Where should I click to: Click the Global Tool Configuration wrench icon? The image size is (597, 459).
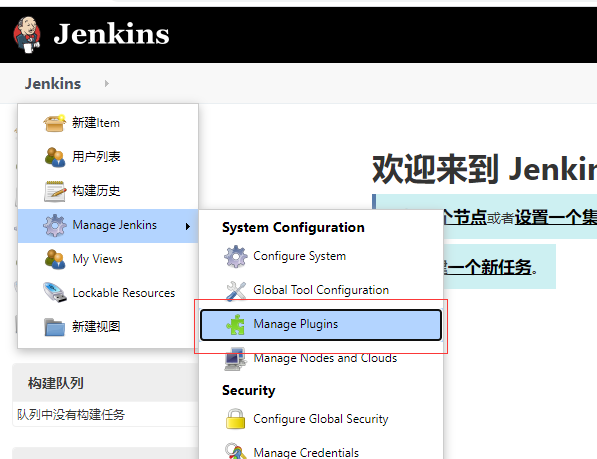[x=236, y=291]
